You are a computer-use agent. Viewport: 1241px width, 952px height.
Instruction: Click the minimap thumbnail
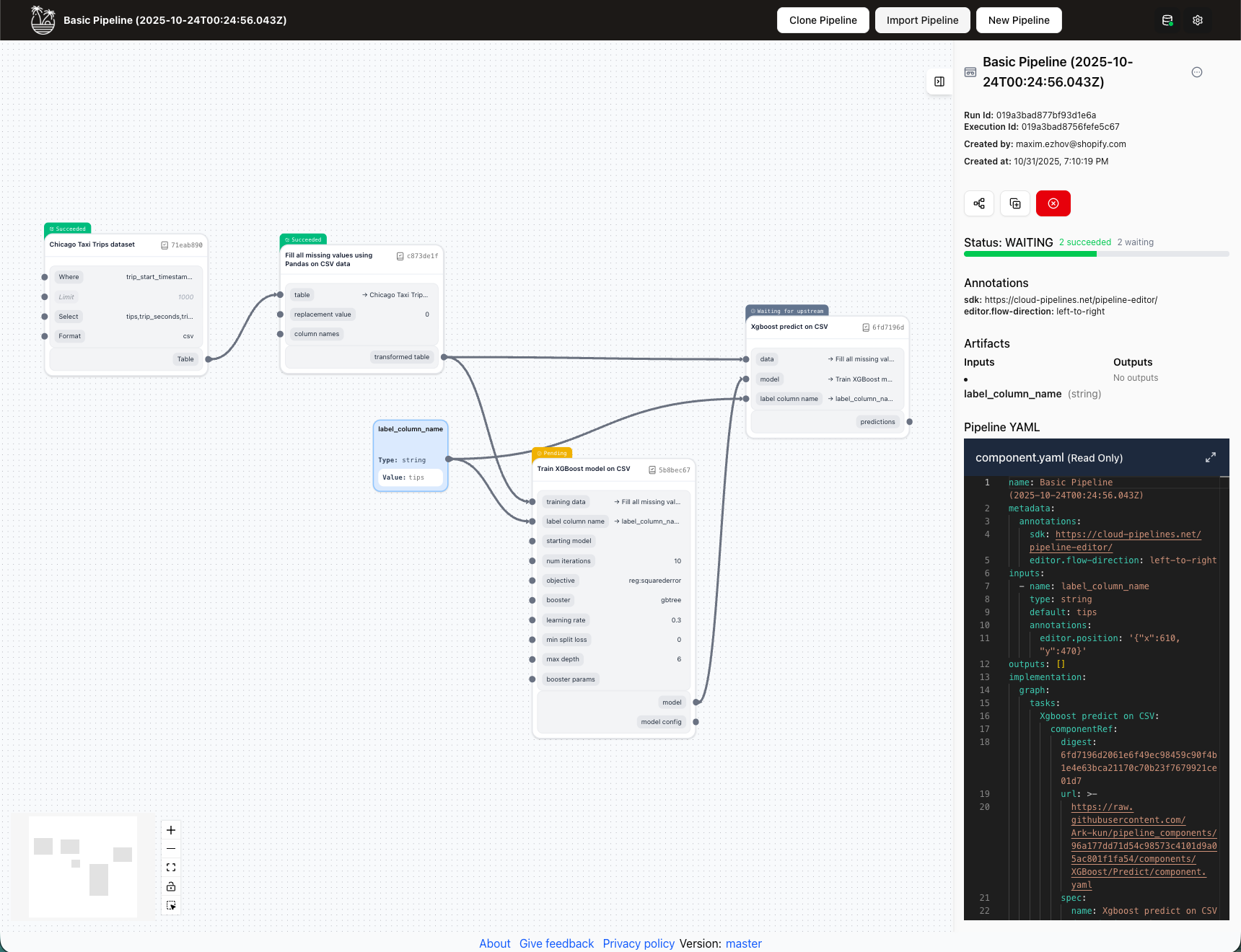pyautogui.click(x=82, y=866)
